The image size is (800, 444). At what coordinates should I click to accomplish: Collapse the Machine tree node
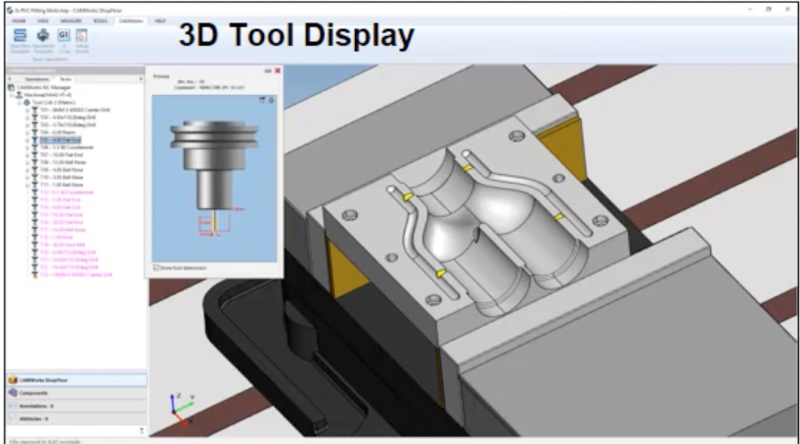[12, 95]
